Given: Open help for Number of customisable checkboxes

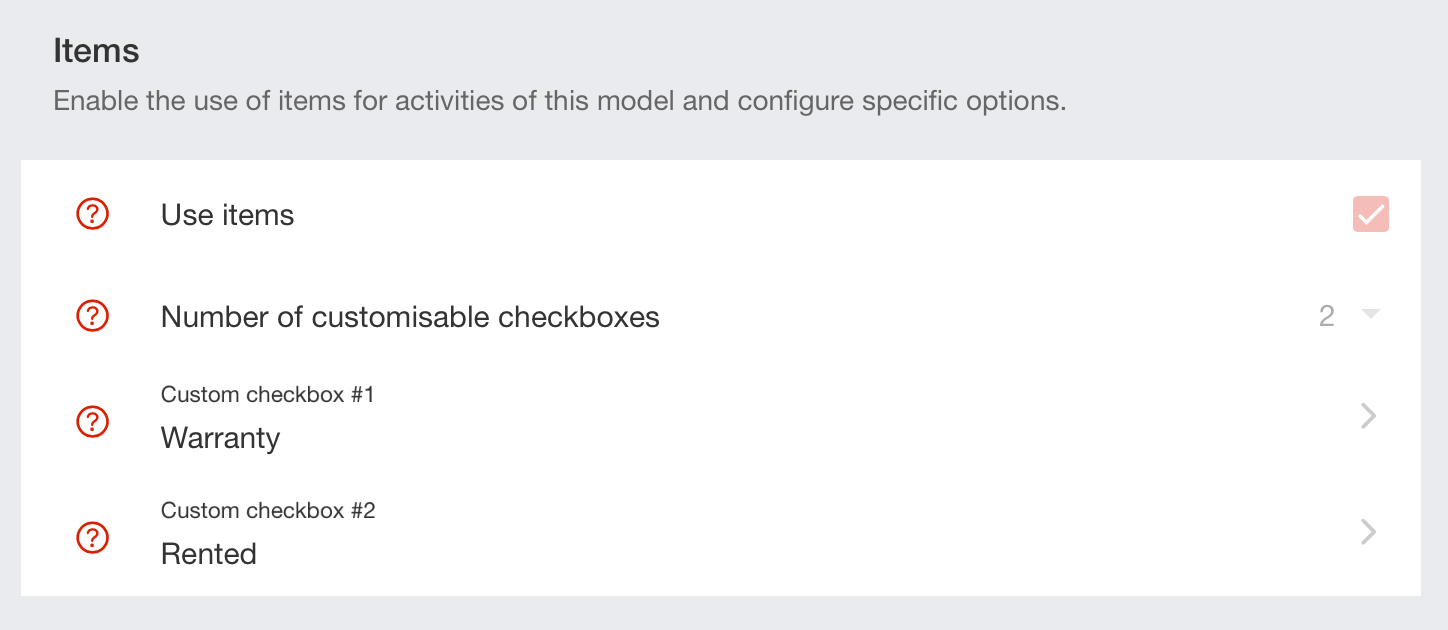Looking at the screenshot, I should (x=93, y=317).
